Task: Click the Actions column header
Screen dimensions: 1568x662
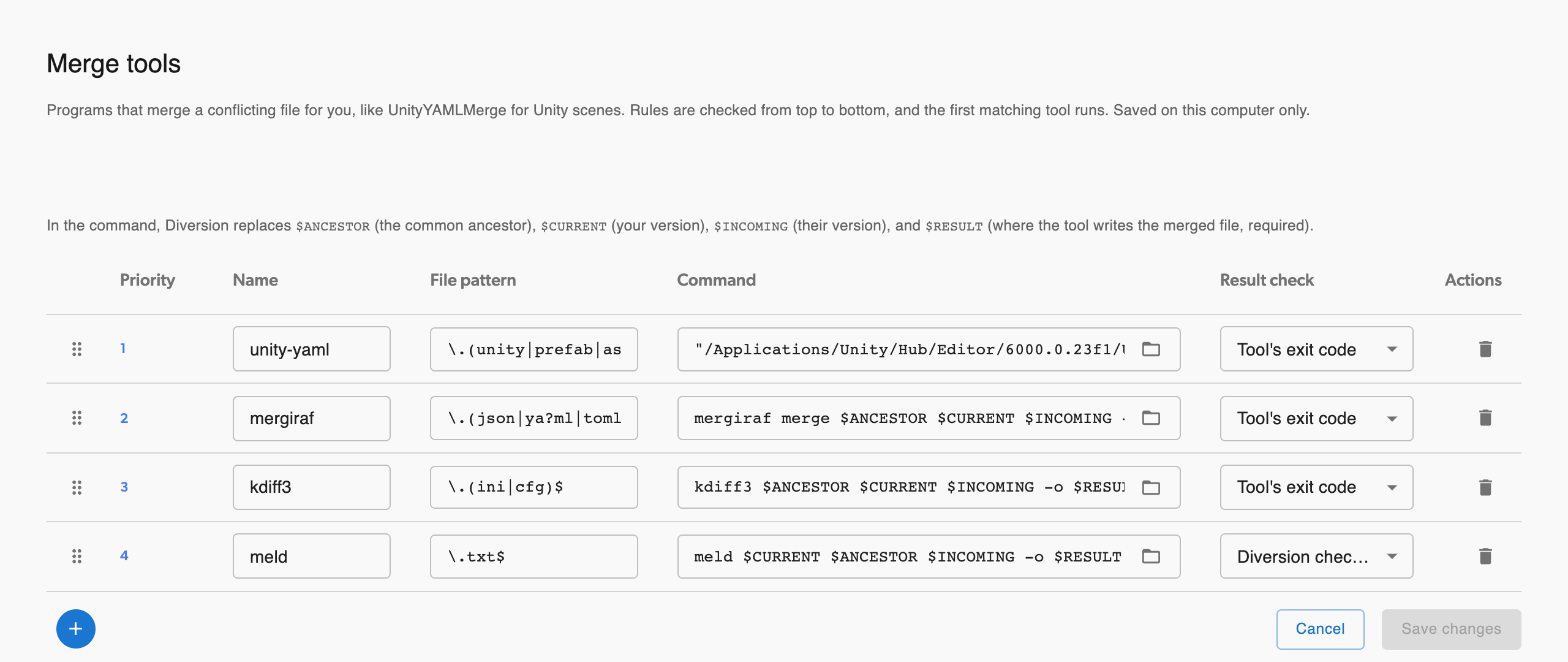Action: point(1473,280)
